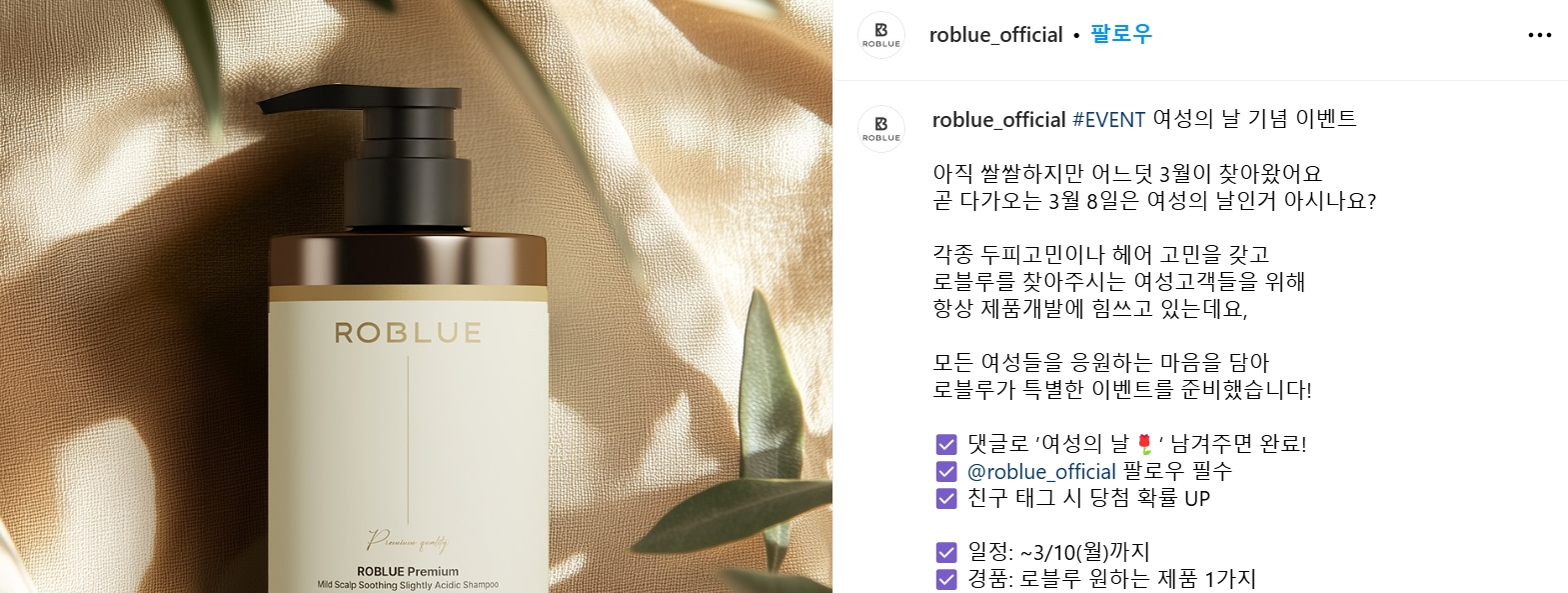
Task: Click the ROBLUE logo on bottle label
Action: coord(408,333)
